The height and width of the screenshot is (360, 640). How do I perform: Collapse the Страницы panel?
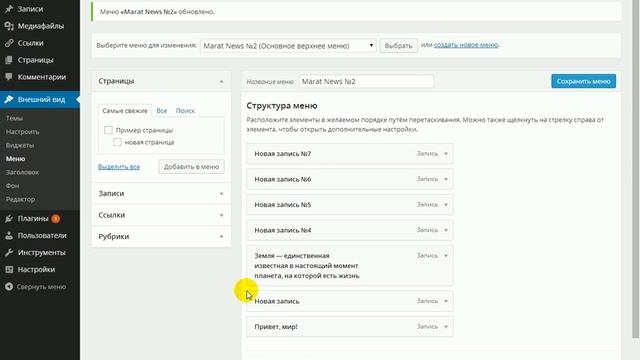(x=221, y=81)
